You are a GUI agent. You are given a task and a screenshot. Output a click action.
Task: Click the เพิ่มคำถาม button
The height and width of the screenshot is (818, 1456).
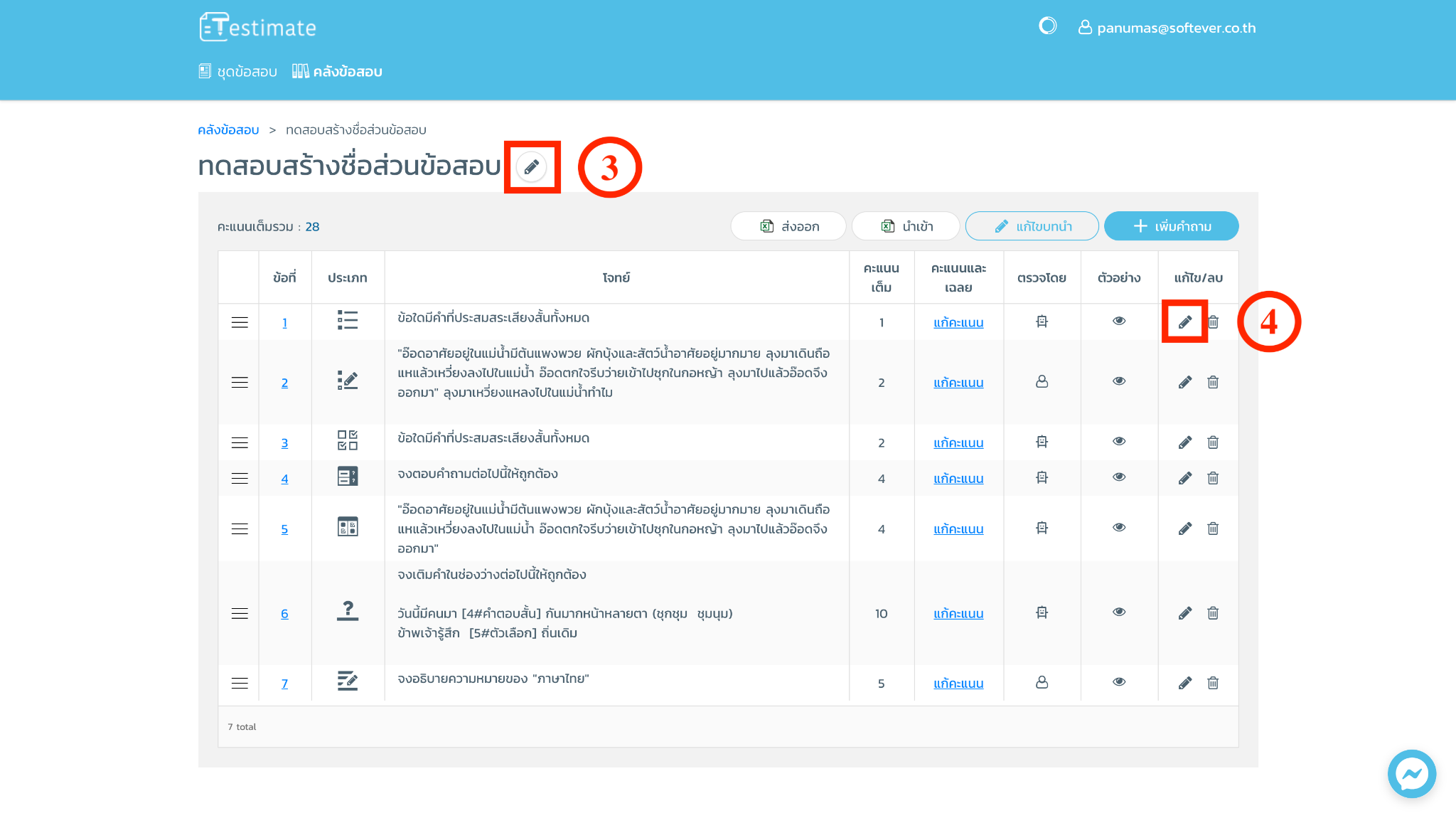tap(1171, 226)
